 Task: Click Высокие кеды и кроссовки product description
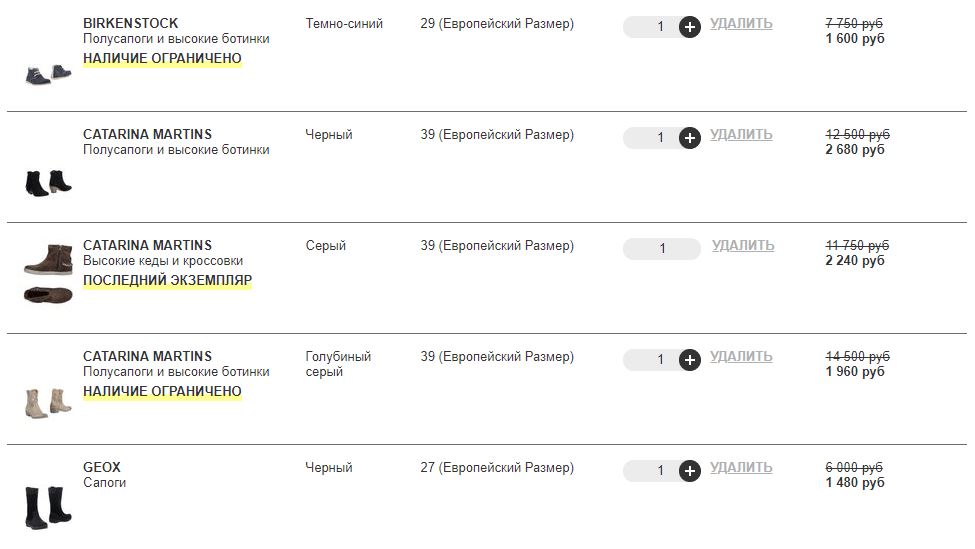pyautogui.click(x=163, y=261)
